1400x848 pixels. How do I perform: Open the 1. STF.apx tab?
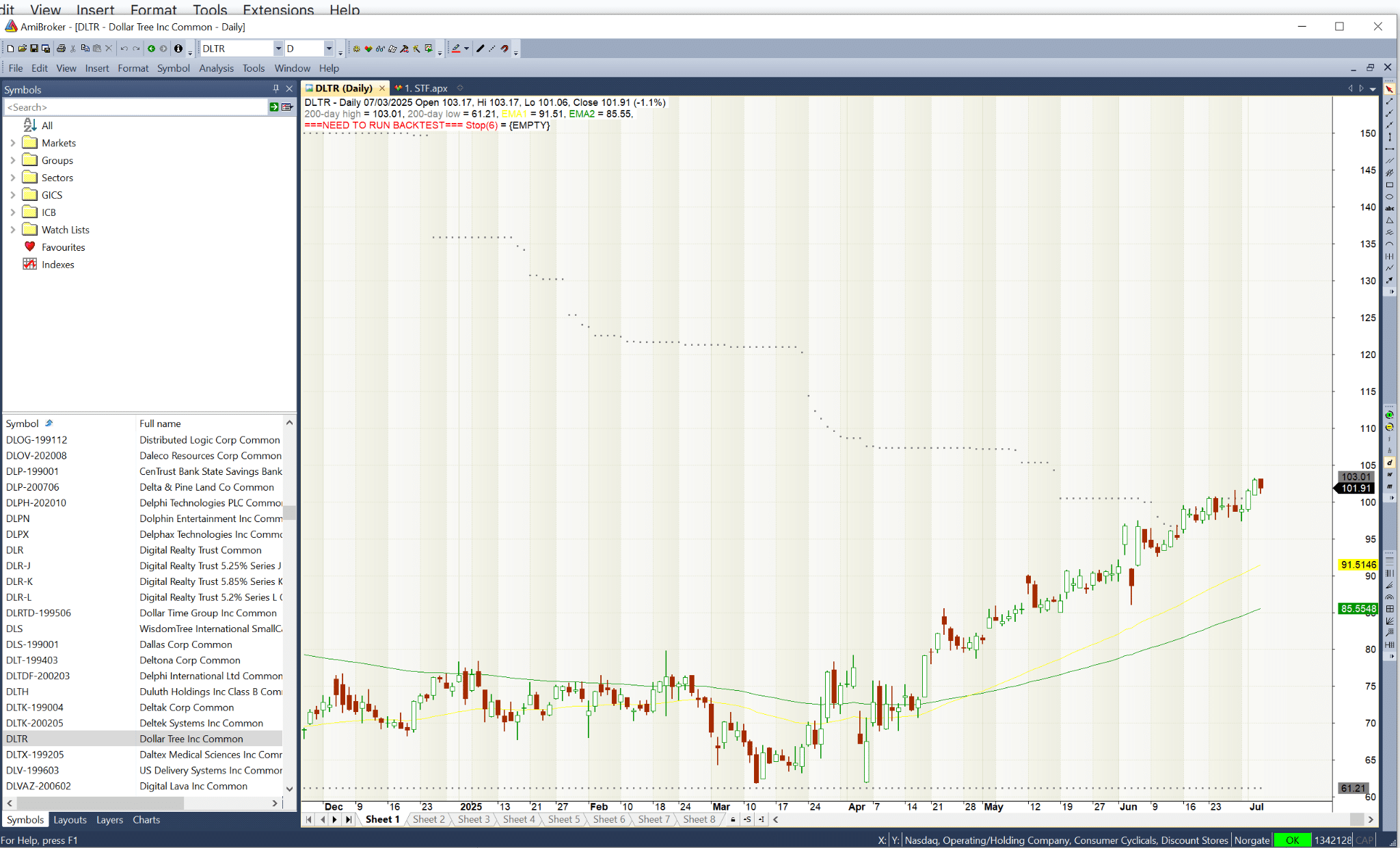coord(425,88)
